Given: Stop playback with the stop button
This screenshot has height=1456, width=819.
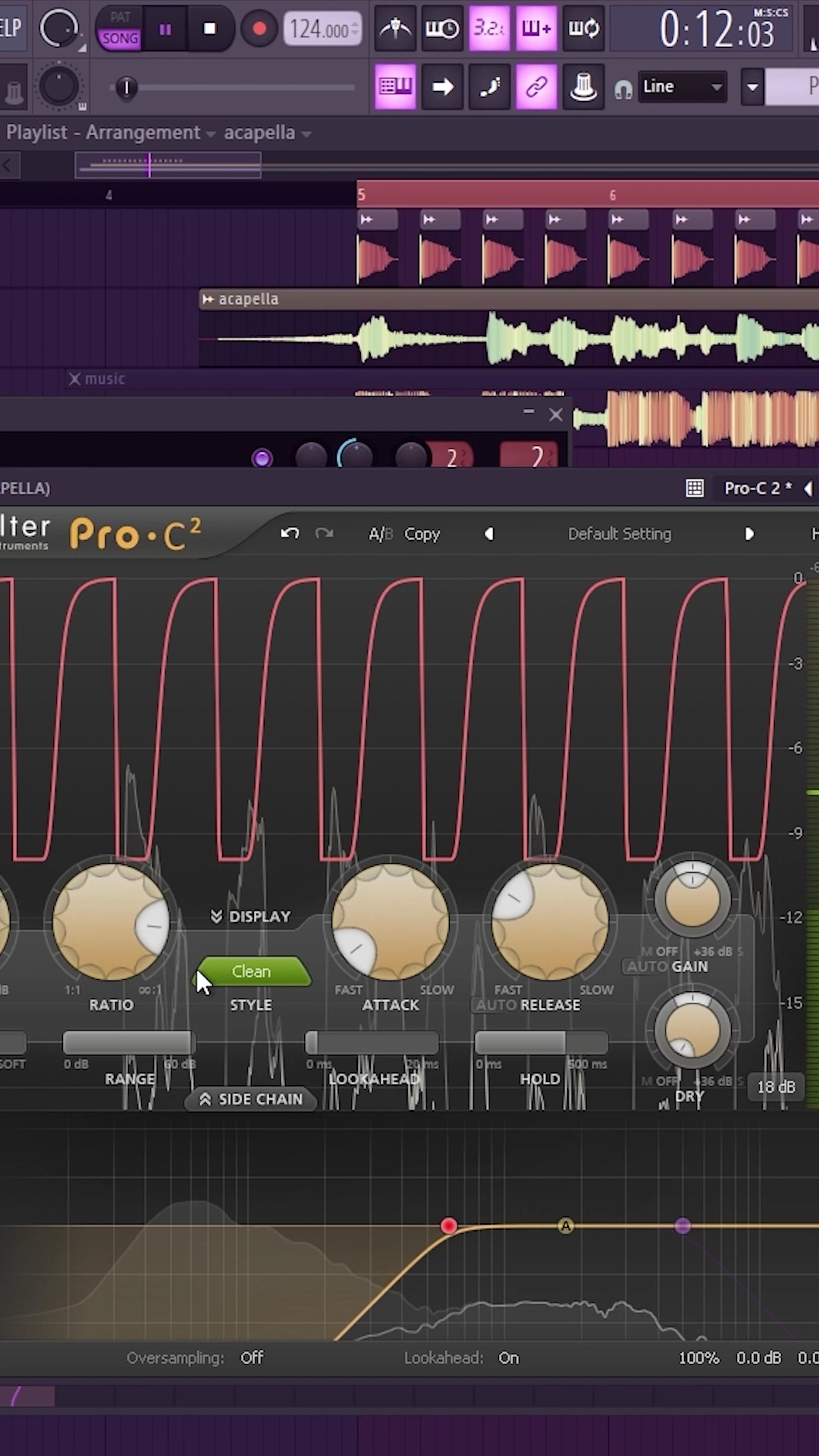Looking at the screenshot, I should pos(210,30).
